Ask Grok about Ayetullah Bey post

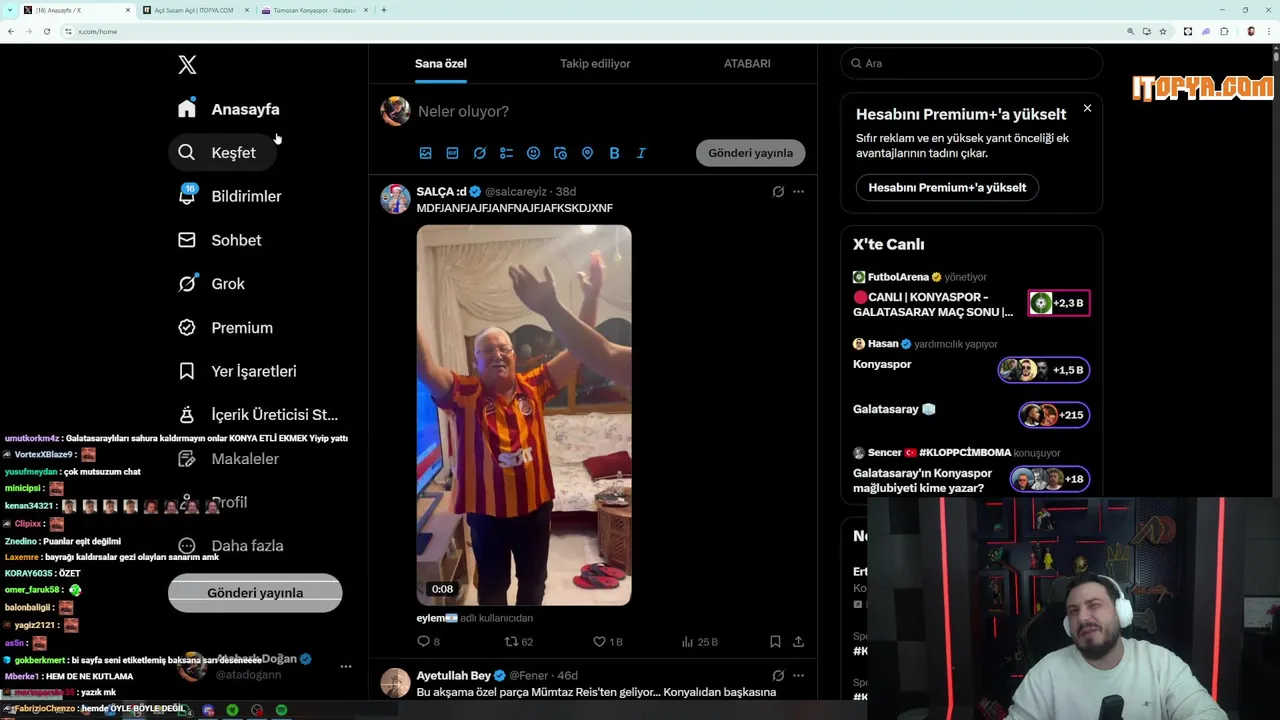pos(778,675)
